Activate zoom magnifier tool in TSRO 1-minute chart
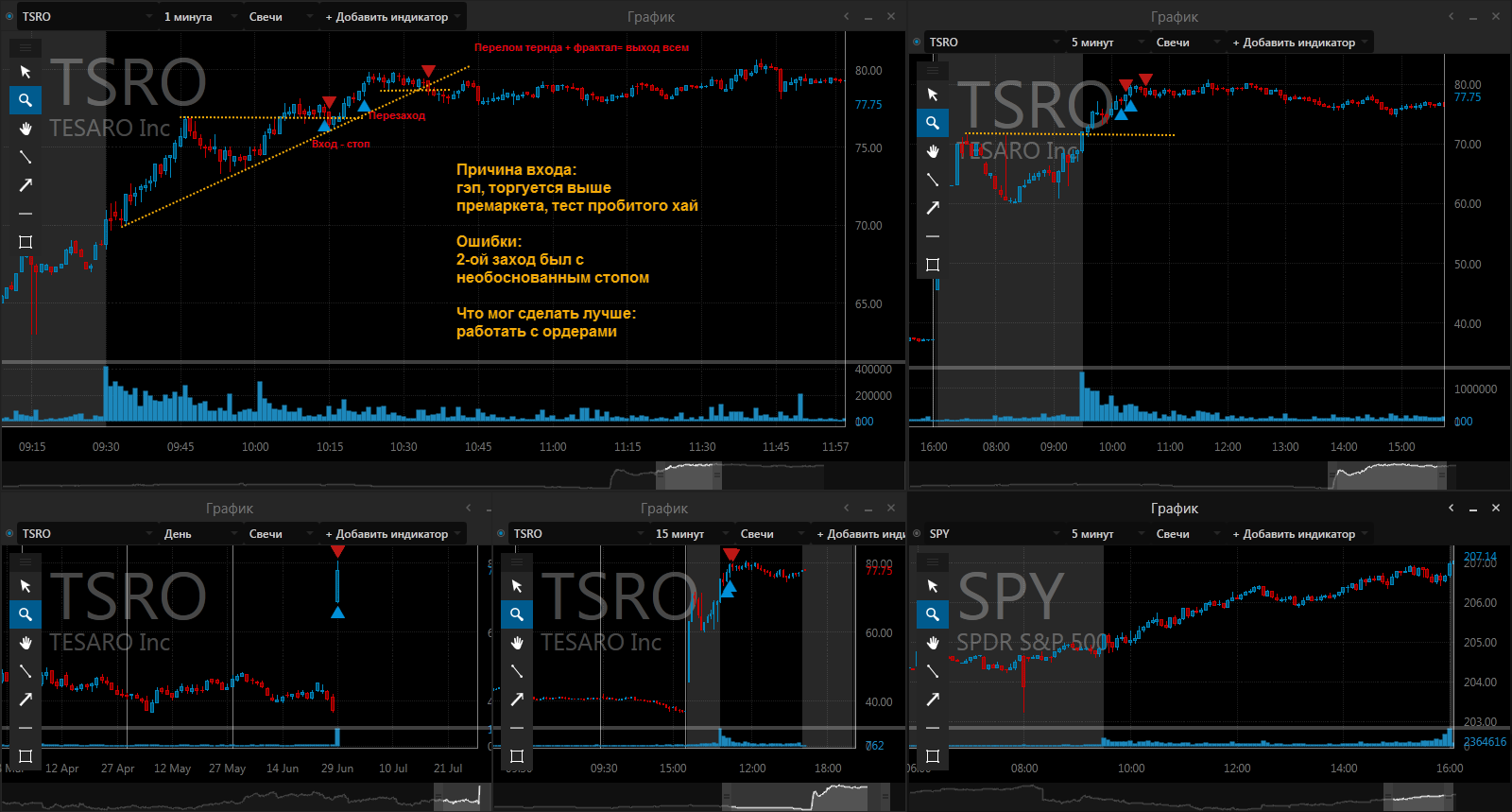 tap(26, 100)
